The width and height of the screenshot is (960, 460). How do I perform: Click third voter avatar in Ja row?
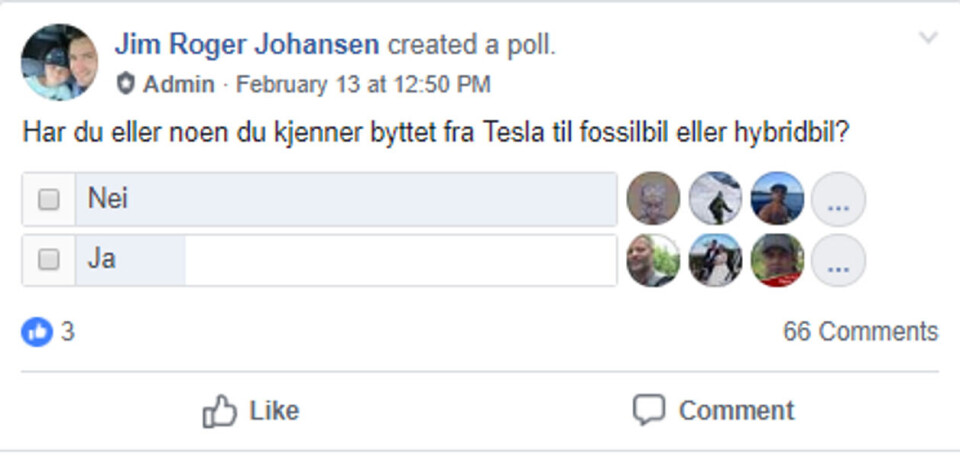(x=777, y=260)
